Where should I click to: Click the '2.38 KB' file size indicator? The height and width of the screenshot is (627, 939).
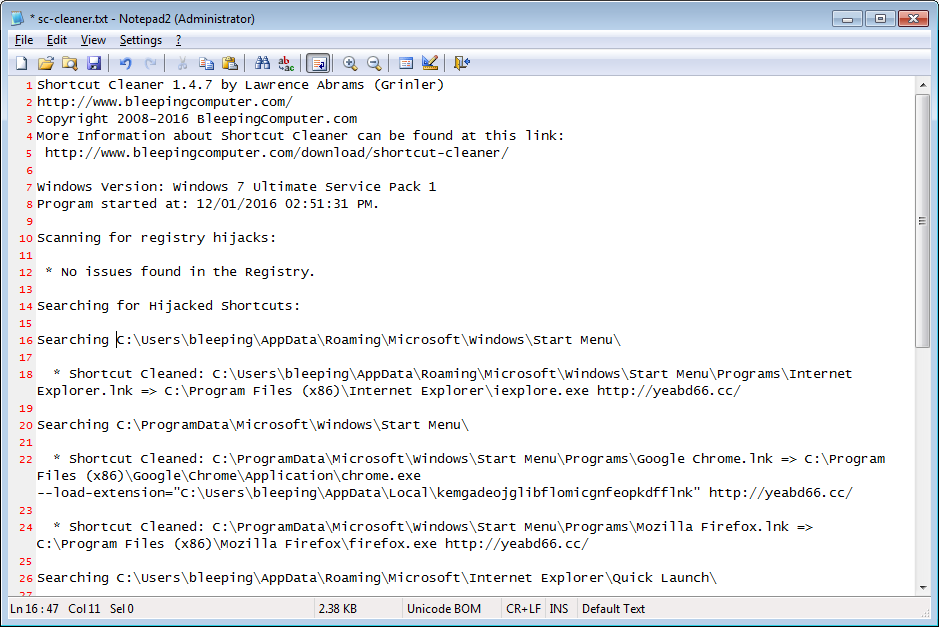(x=338, y=609)
